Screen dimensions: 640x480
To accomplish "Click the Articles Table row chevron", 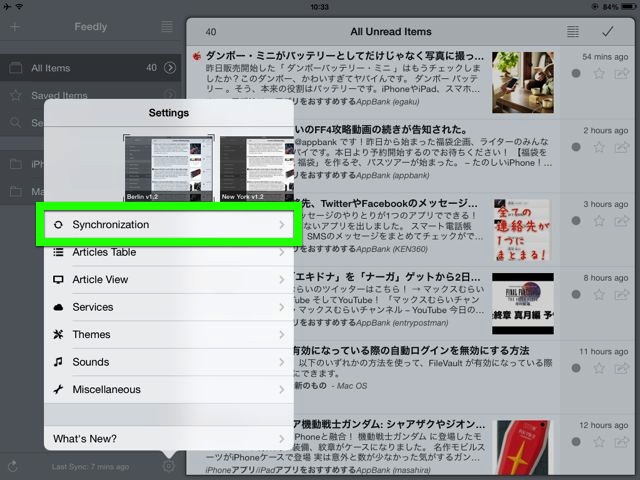I will (x=282, y=252).
